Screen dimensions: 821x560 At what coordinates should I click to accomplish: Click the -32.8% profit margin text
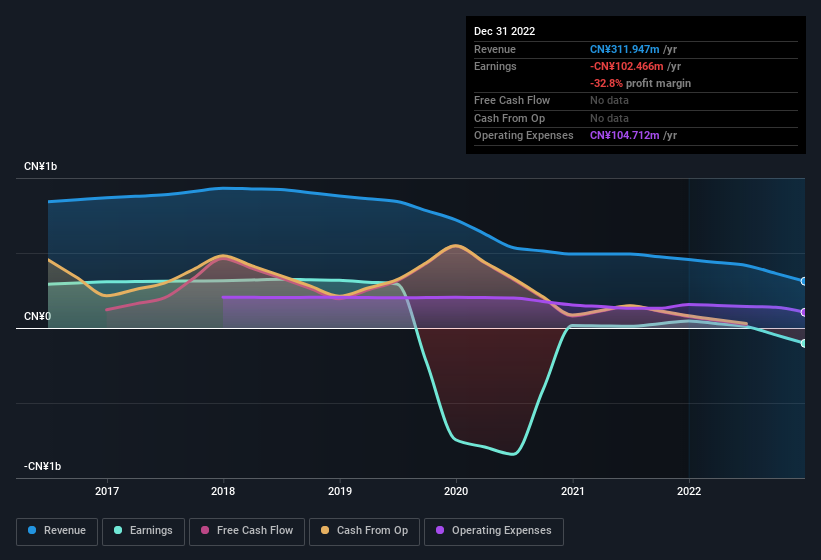point(640,83)
